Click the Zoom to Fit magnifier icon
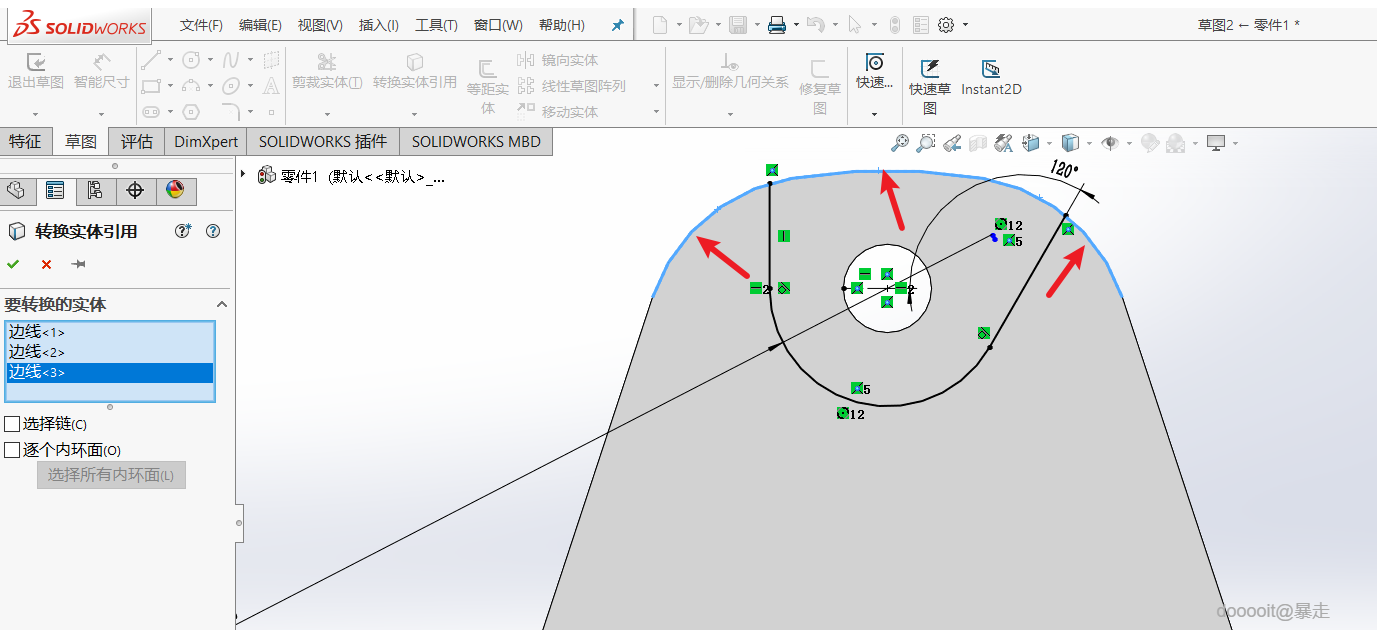The width and height of the screenshot is (1377, 630). [900, 143]
